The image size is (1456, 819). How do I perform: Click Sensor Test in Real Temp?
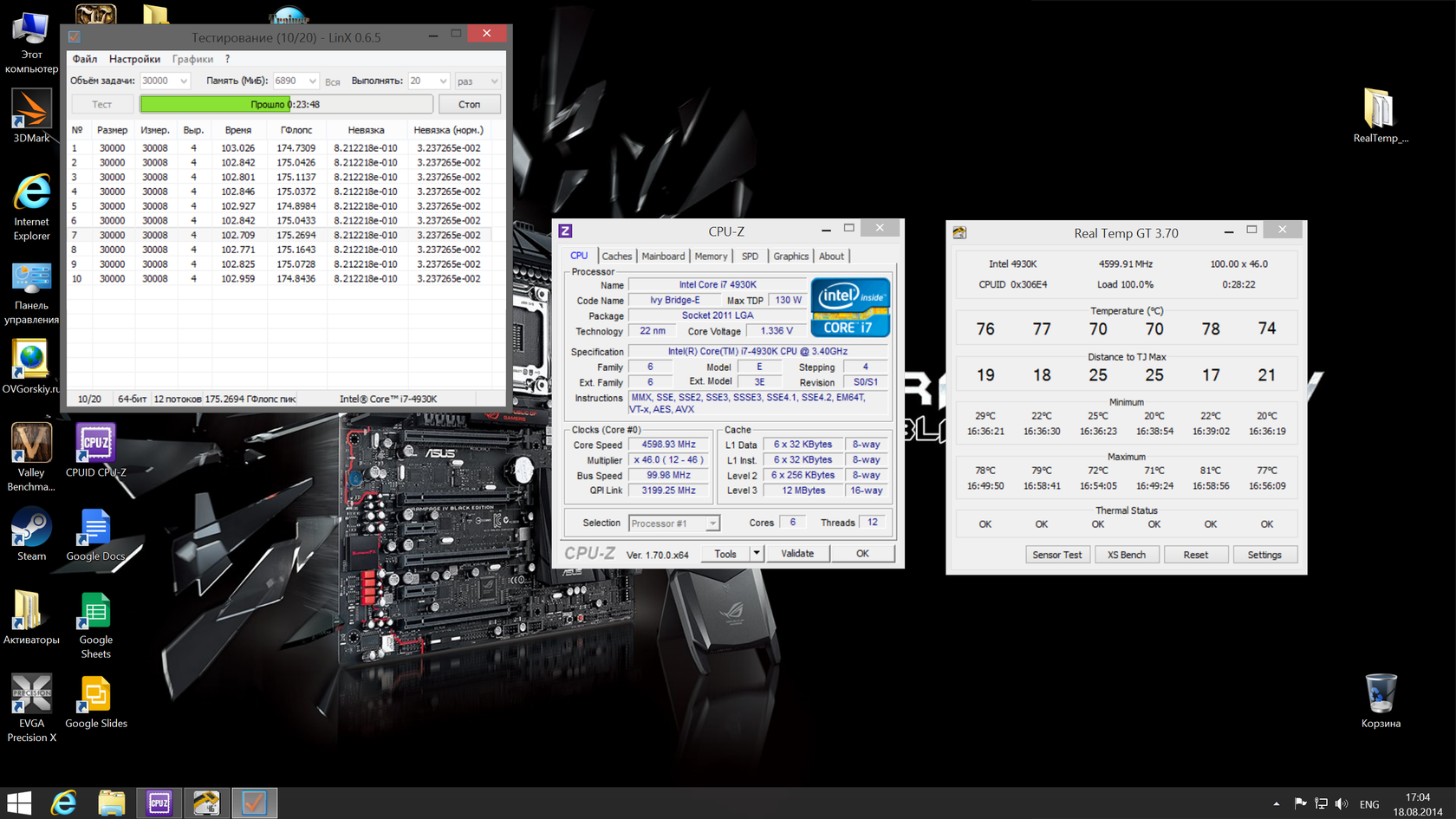pyautogui.click(x=1057, y=555)
